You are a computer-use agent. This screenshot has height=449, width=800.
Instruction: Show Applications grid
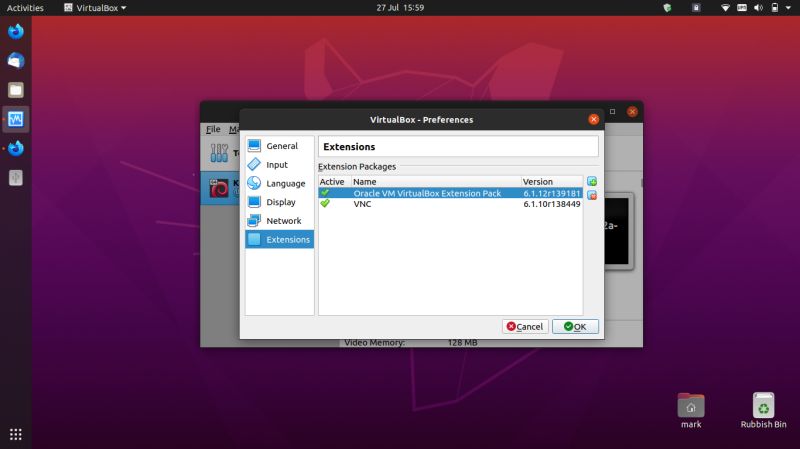pyautogui.click(x=16, y=434)
